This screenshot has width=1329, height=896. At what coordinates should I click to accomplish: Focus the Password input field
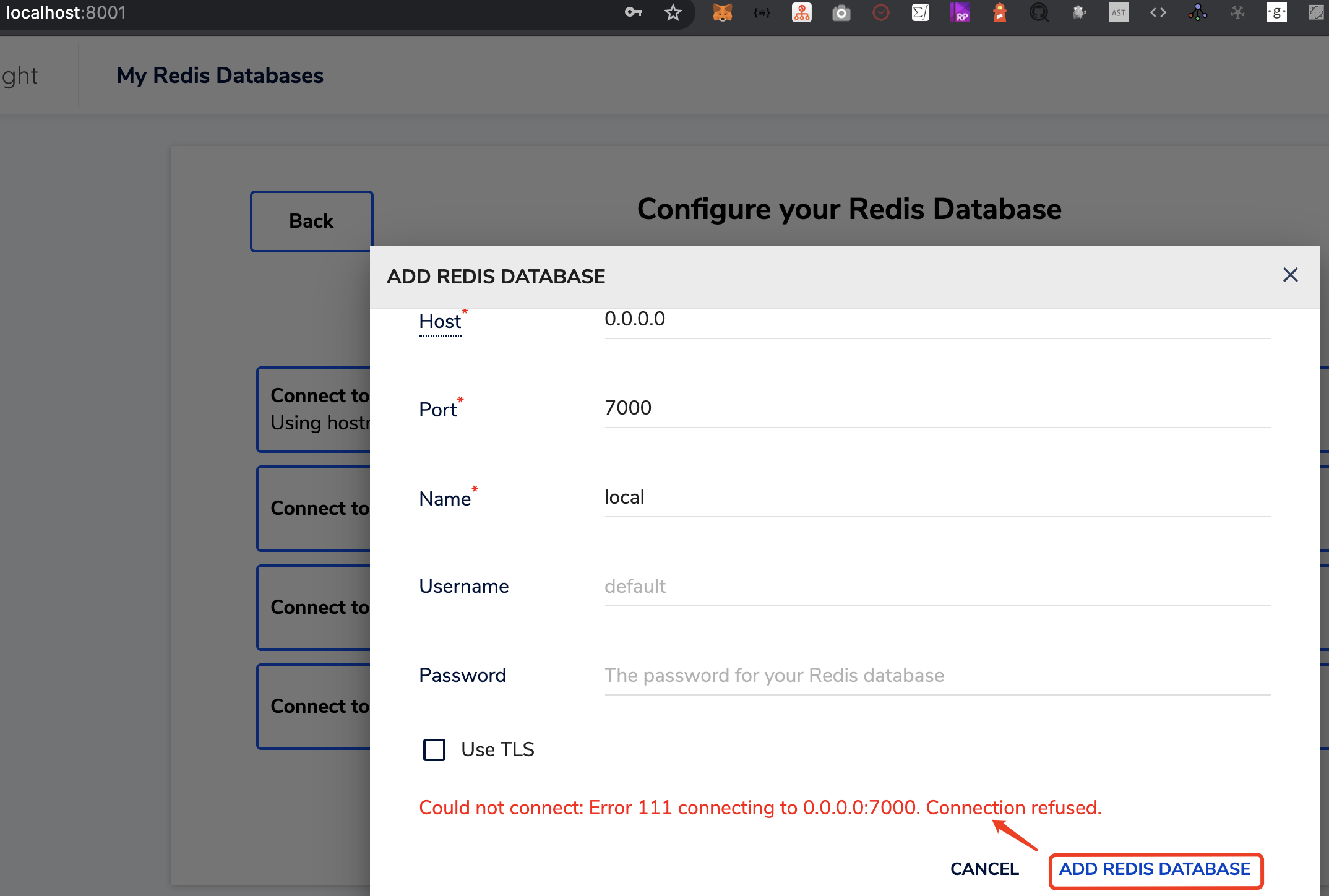tap(937, 676)
